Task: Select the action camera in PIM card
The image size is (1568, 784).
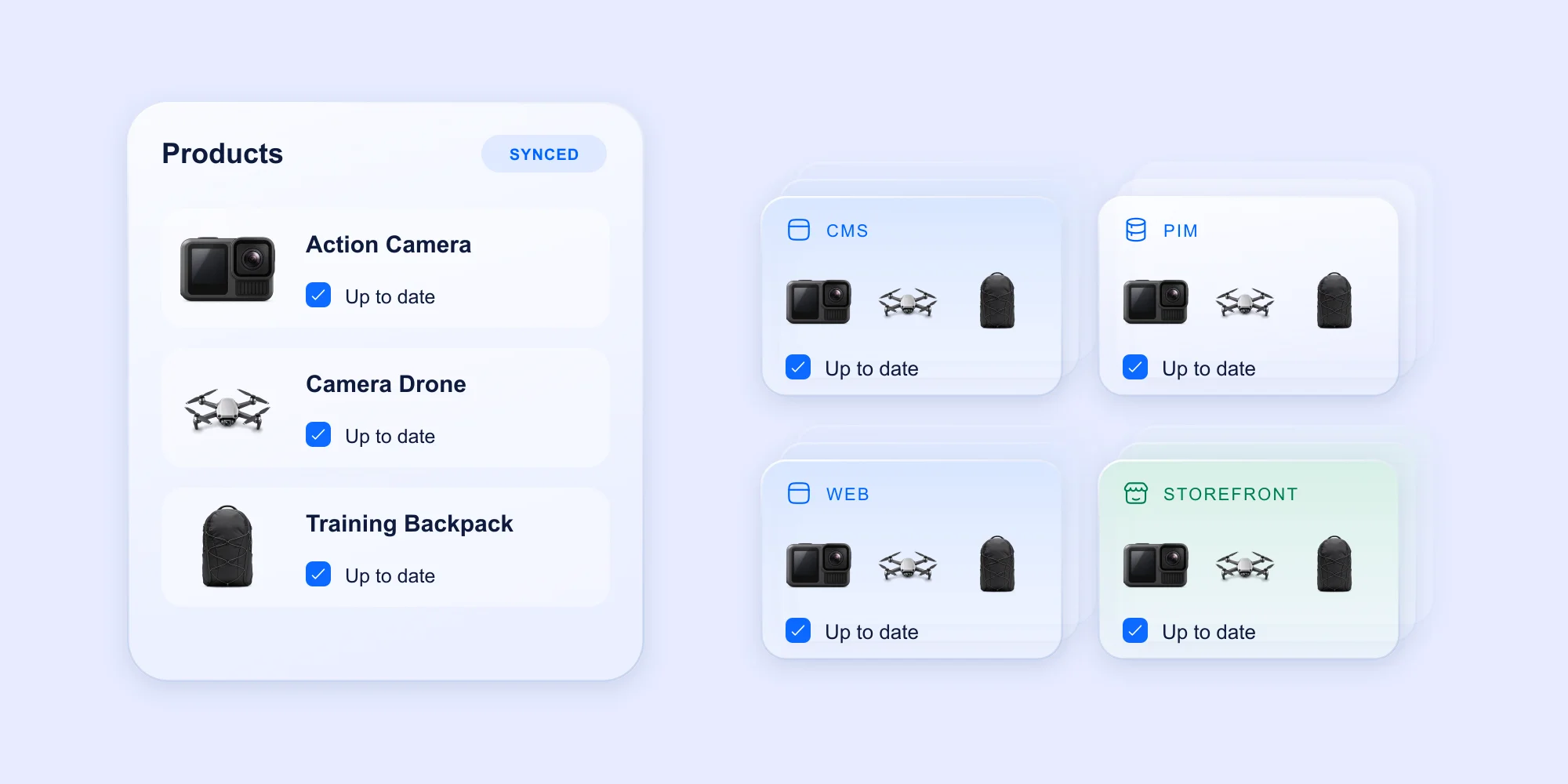Action: pos(1156,301)
